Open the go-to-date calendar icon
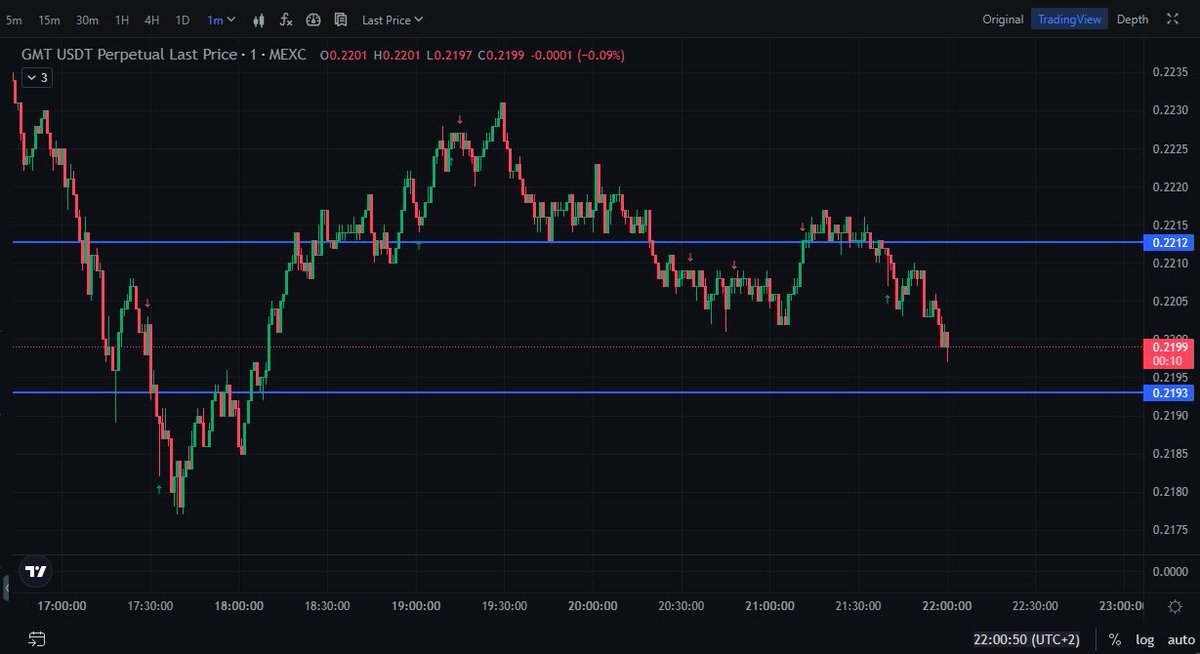 tap(37, 639)
